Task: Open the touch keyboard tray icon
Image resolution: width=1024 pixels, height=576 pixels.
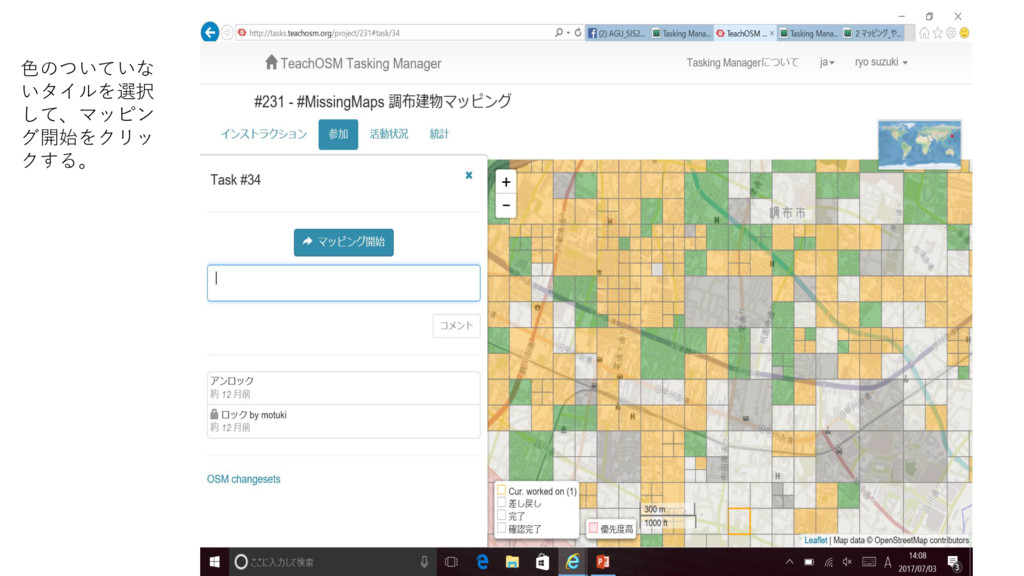Action: point(869,562)
